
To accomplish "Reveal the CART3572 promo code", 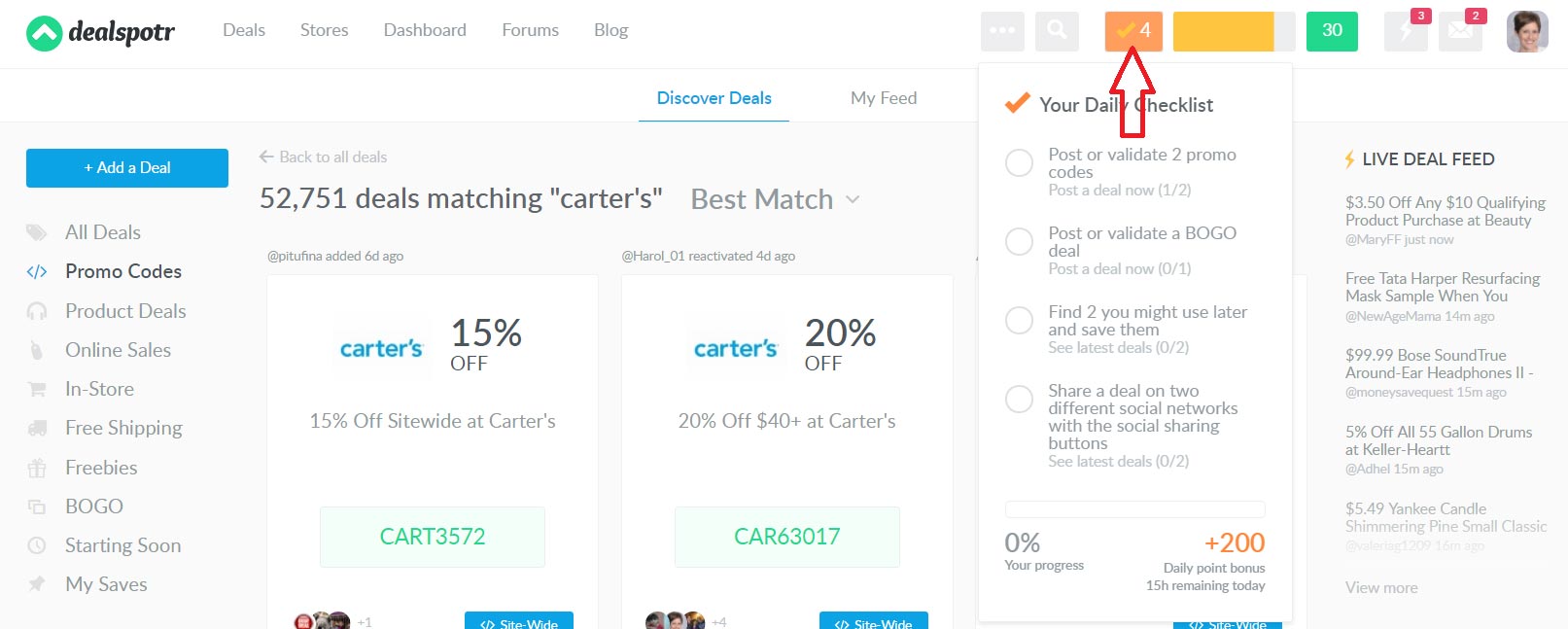I will coord(433,537).
